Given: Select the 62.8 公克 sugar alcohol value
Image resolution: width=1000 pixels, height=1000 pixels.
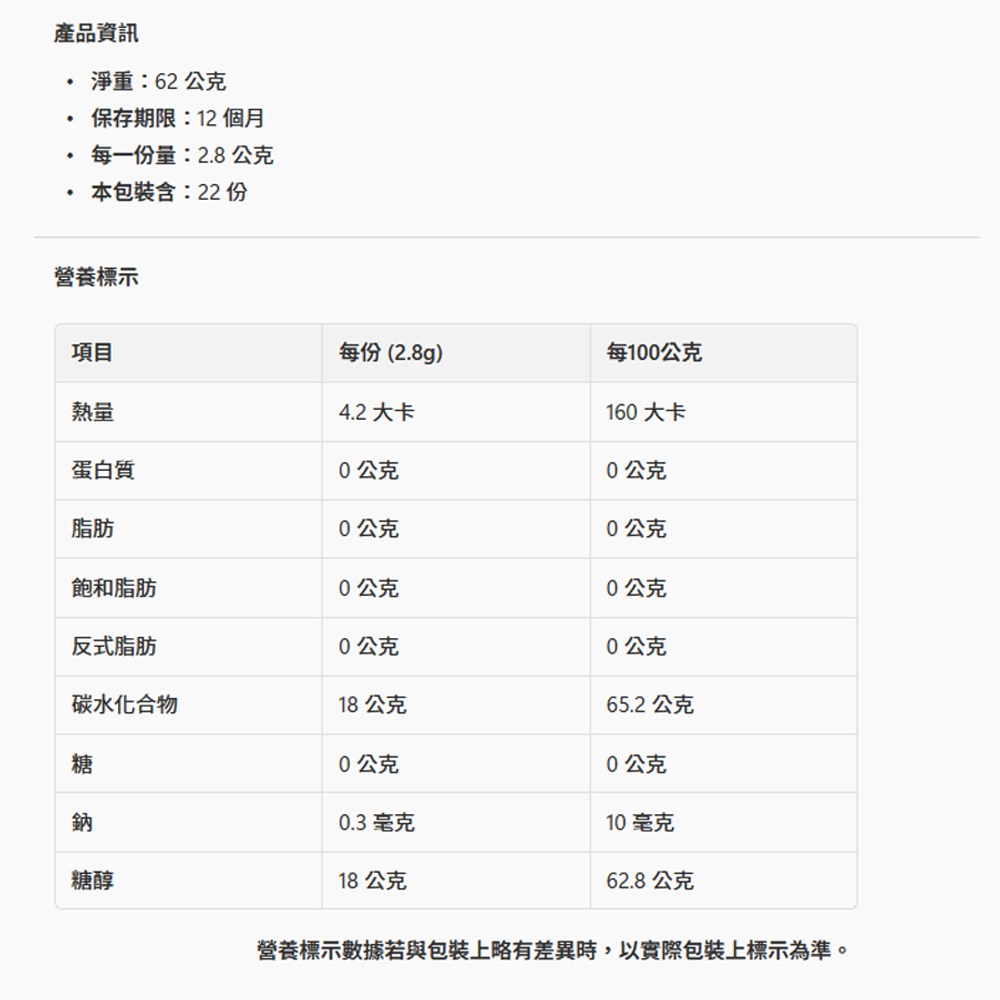Looking at the screenshot, I should (649, 881).
